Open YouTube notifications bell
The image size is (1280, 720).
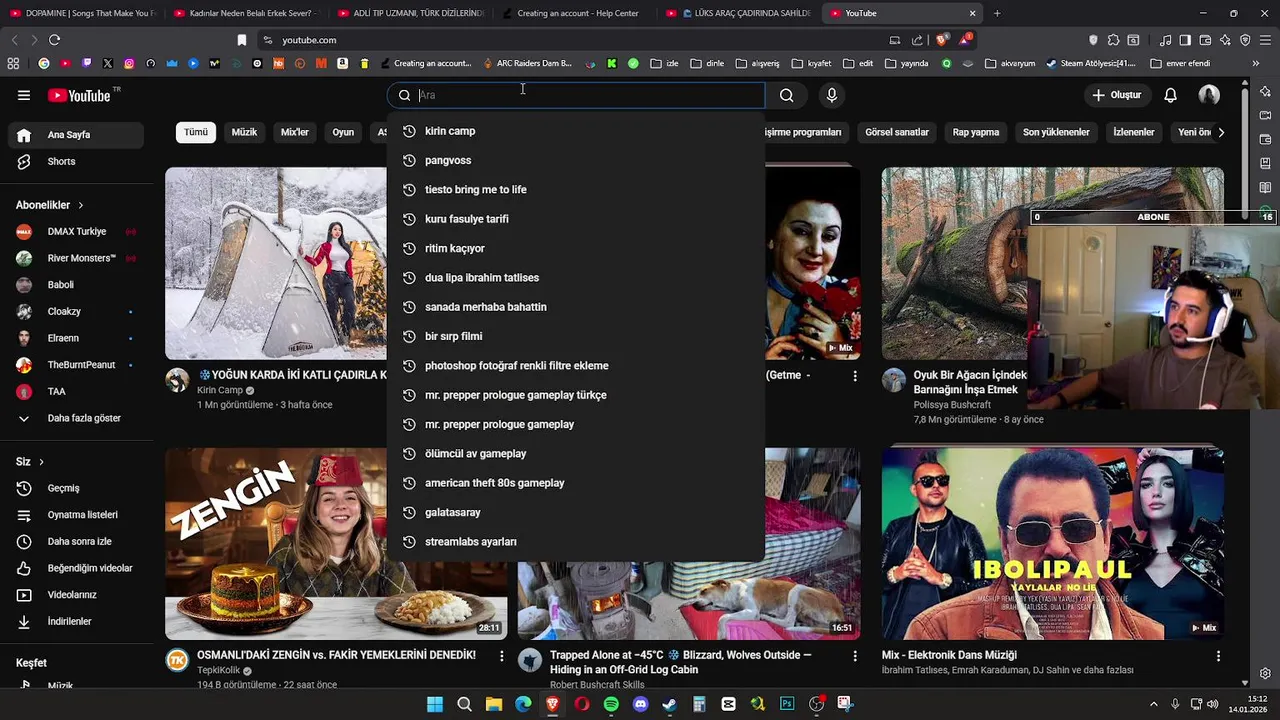pos(1170,95)
